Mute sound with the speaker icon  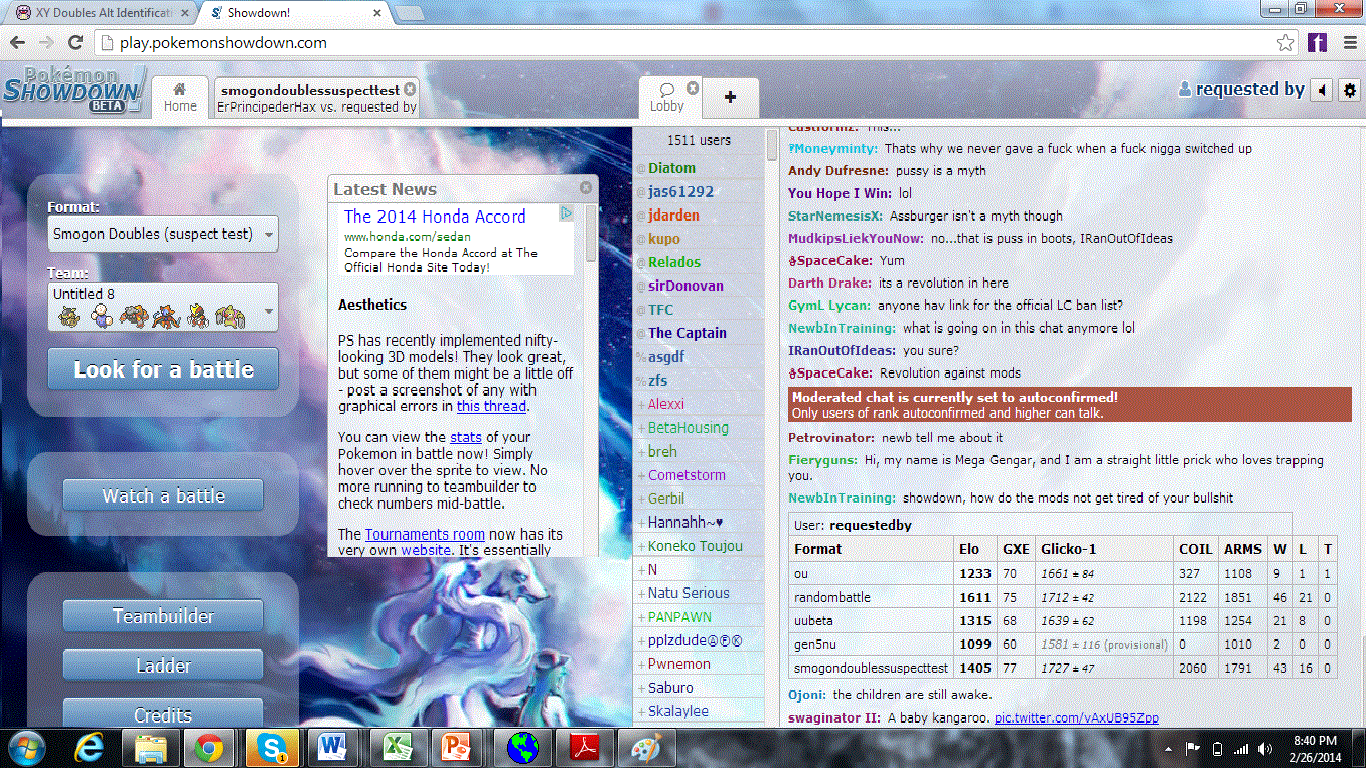click(x=1322, y=90)
